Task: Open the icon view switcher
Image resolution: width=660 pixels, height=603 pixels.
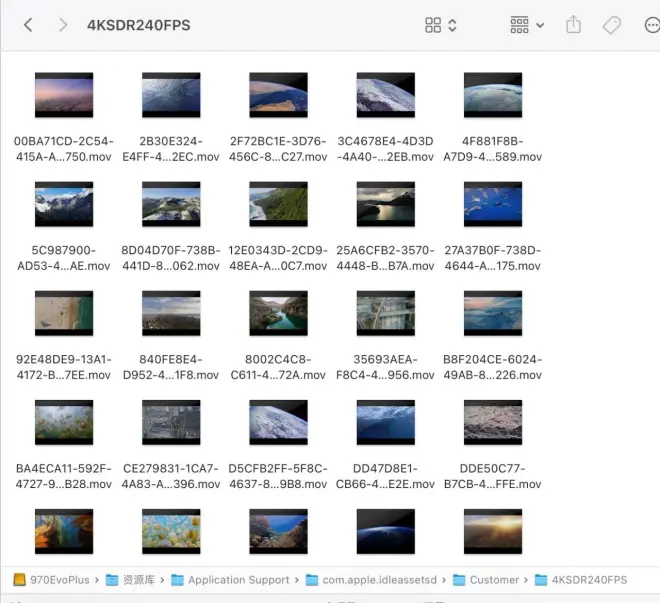Action: pos(440,25)
